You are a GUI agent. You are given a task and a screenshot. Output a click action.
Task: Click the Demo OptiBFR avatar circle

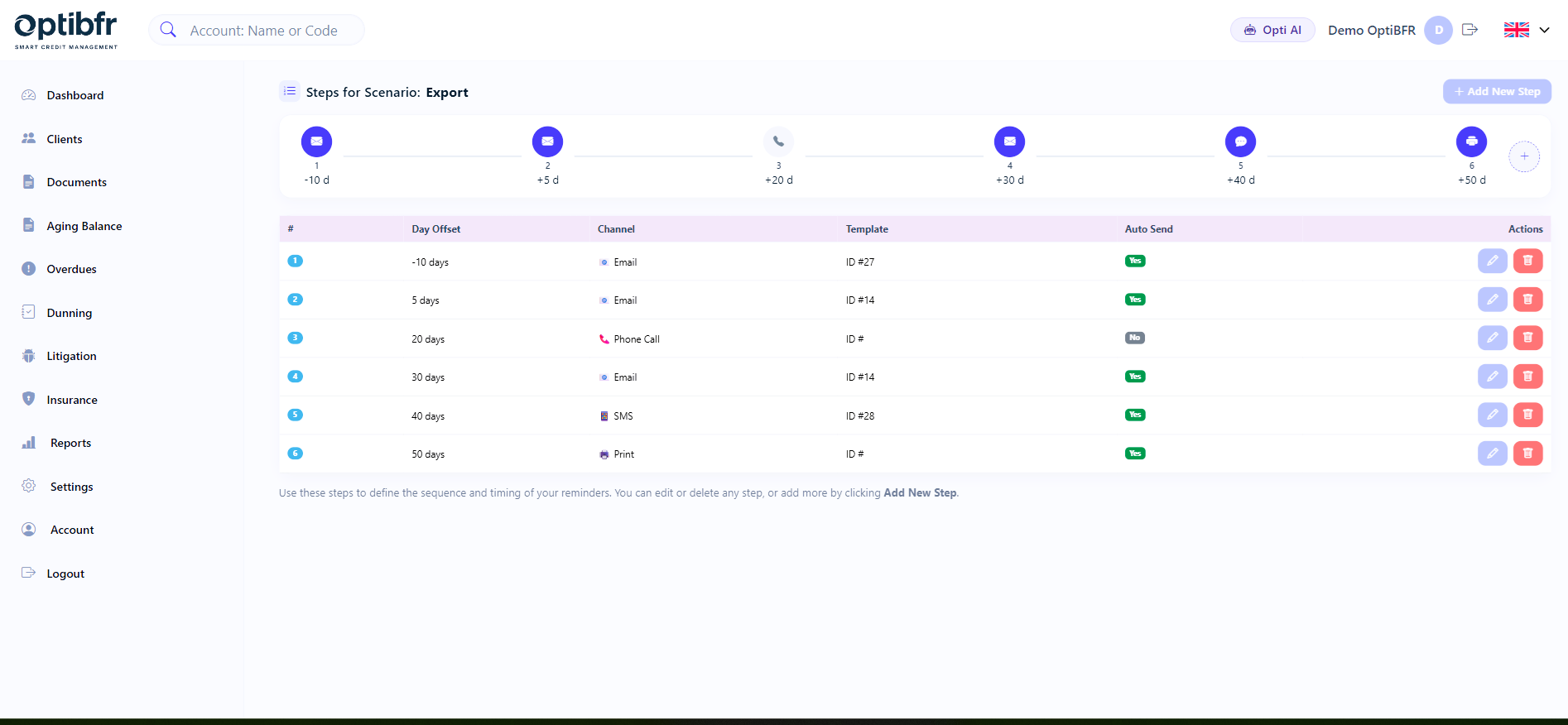1438,30
